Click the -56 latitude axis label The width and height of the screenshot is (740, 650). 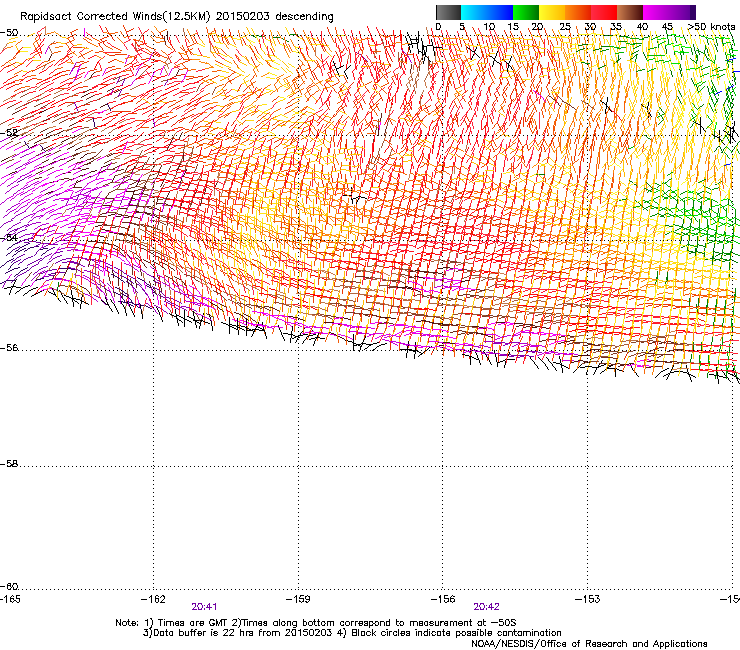coord(9,348)
